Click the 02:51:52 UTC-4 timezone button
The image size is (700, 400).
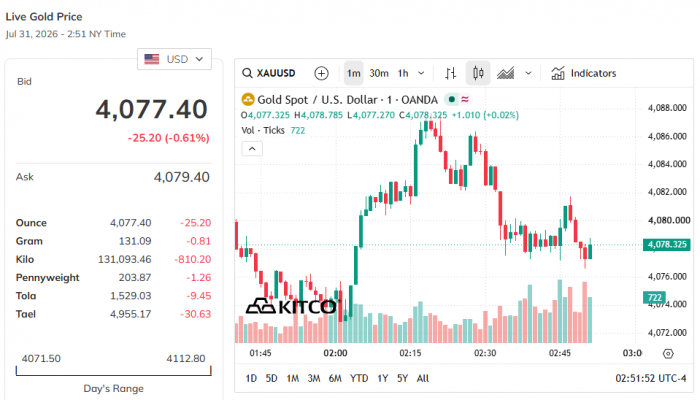650,379
